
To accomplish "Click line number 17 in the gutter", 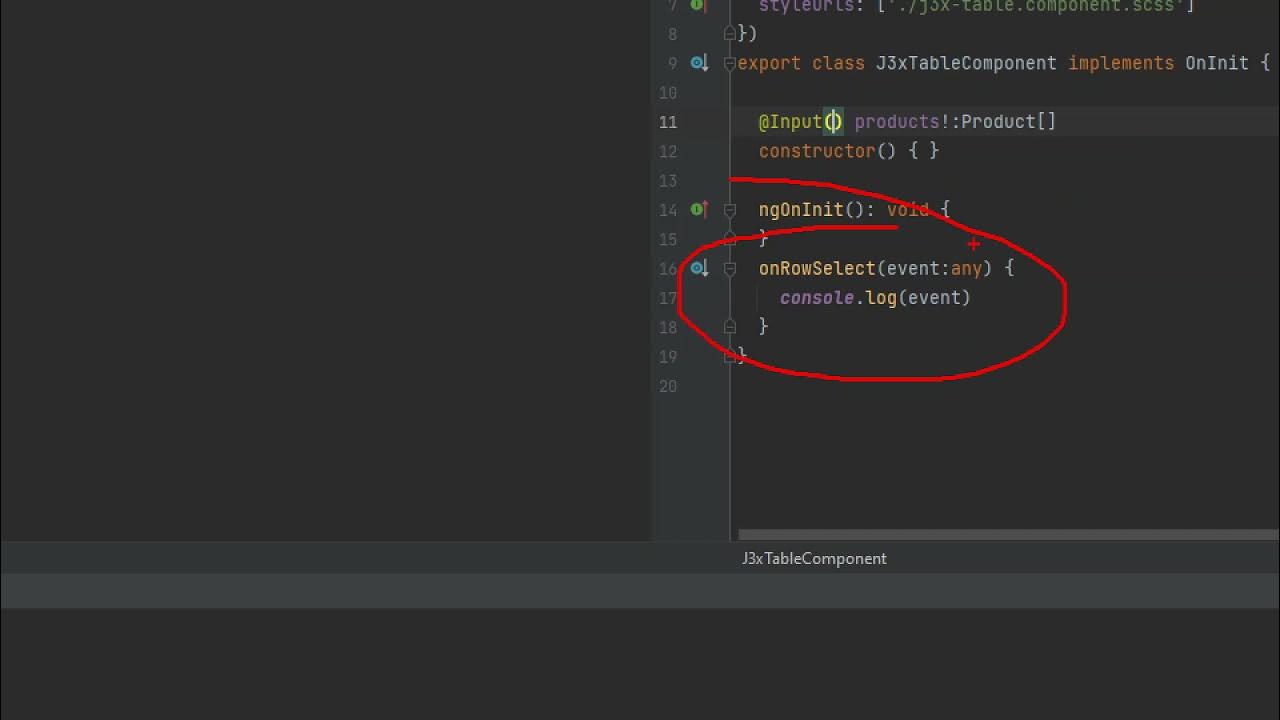I will (668, 298).
